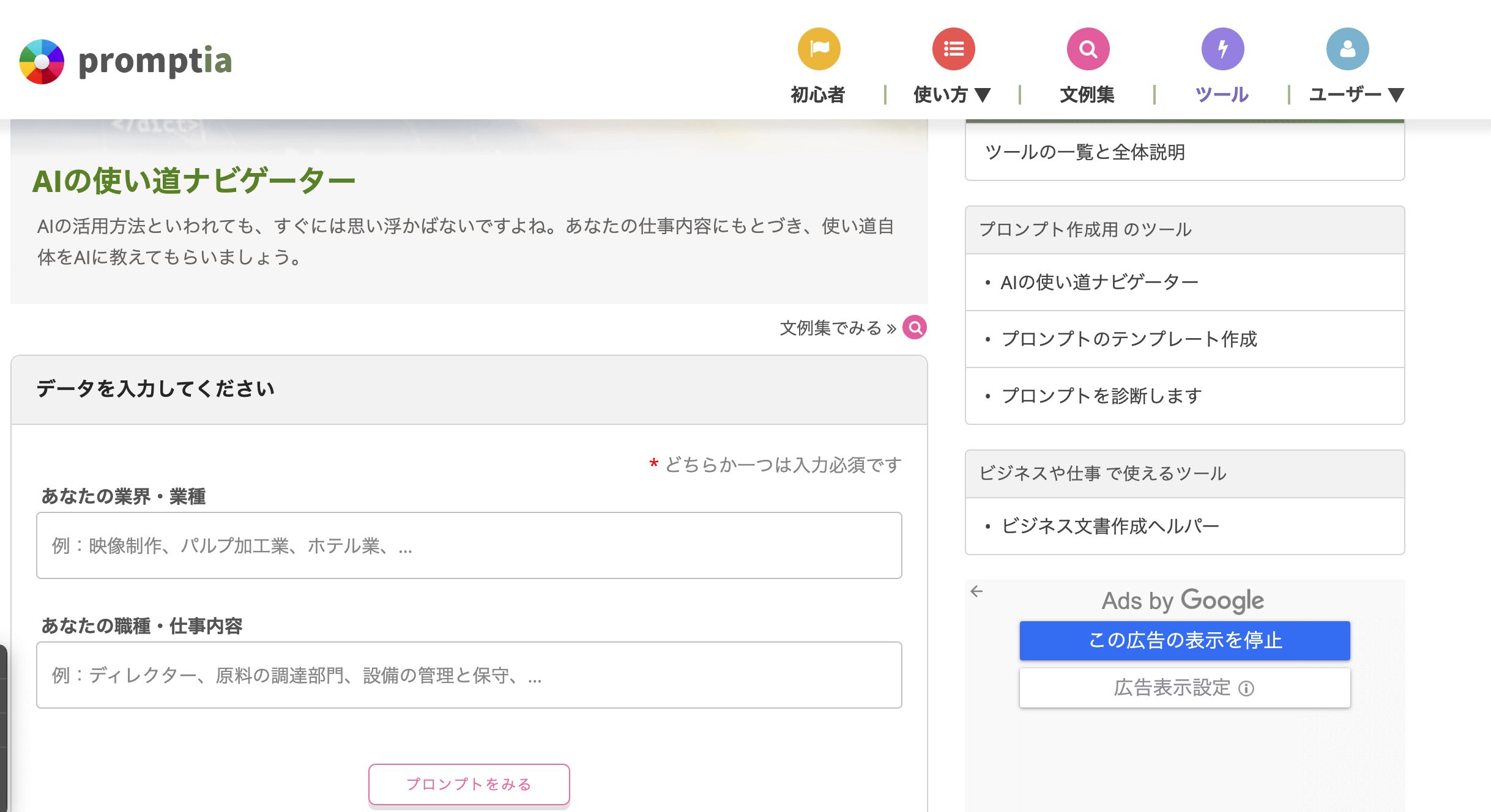Click the yellow flag beginner icon
Image resolution: width=1491 pixels, height=812 pixels.
[x=819, y=49]
